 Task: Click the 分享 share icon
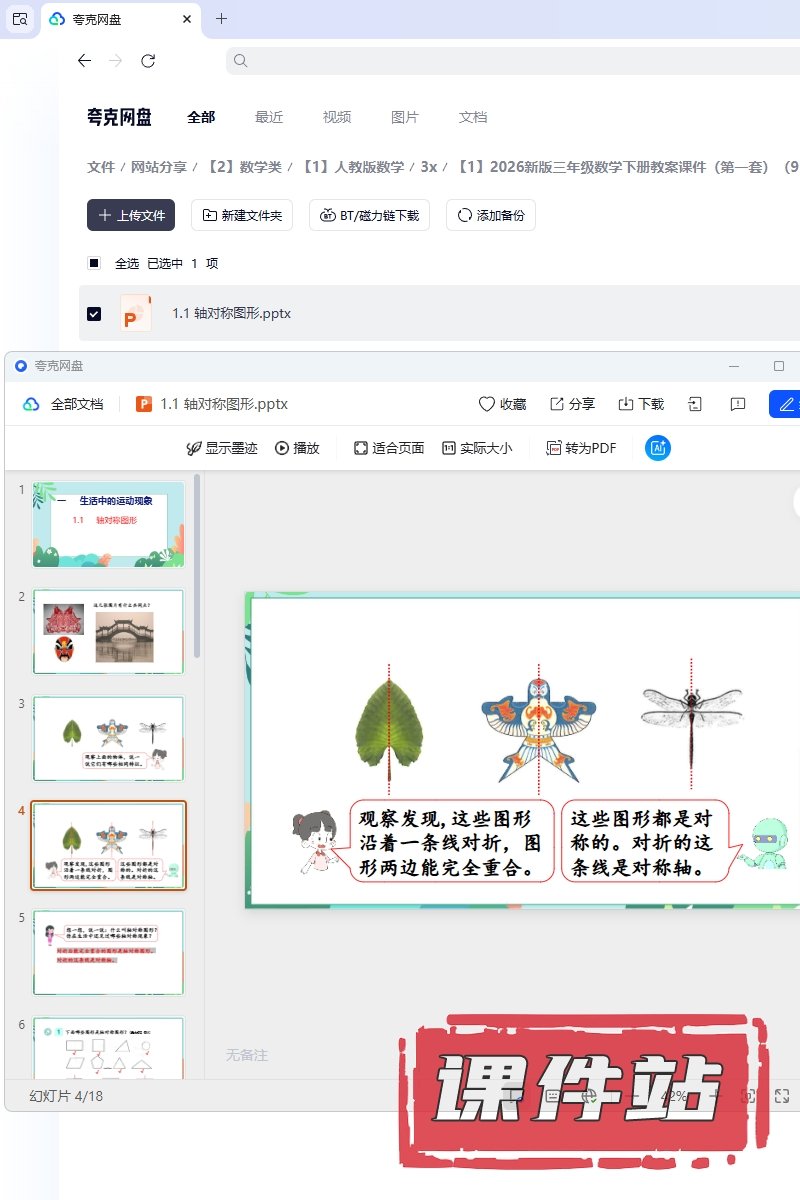[557, 404]
